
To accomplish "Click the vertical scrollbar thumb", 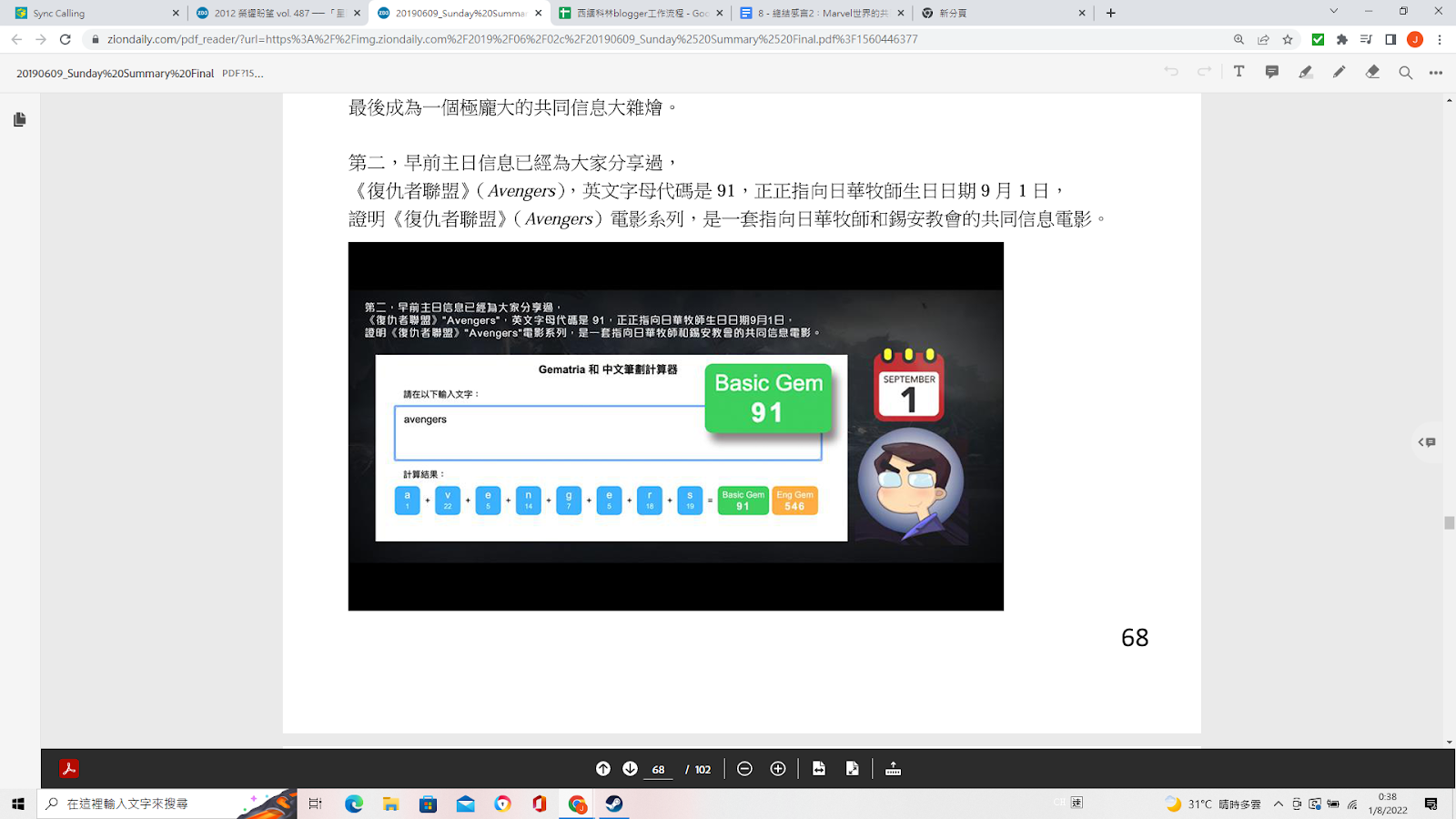I will coord(1449,522).
